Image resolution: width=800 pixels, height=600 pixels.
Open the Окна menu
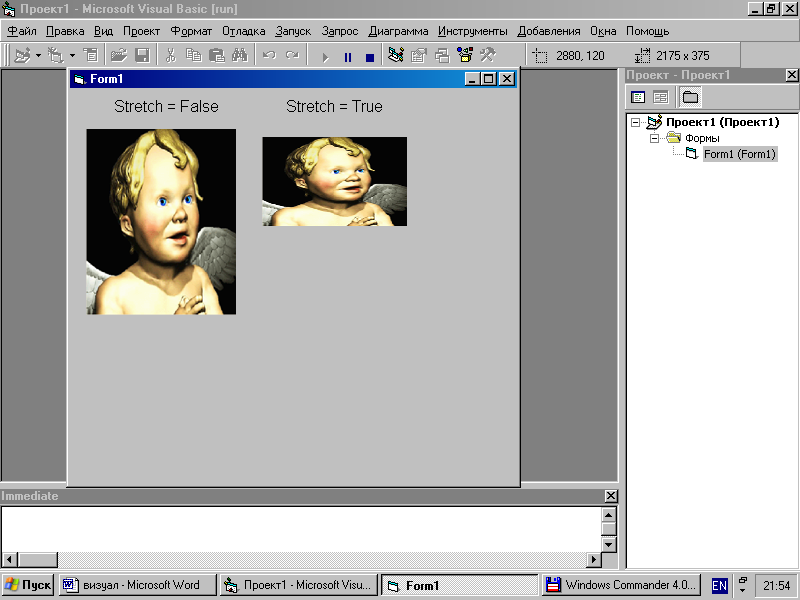603,31
